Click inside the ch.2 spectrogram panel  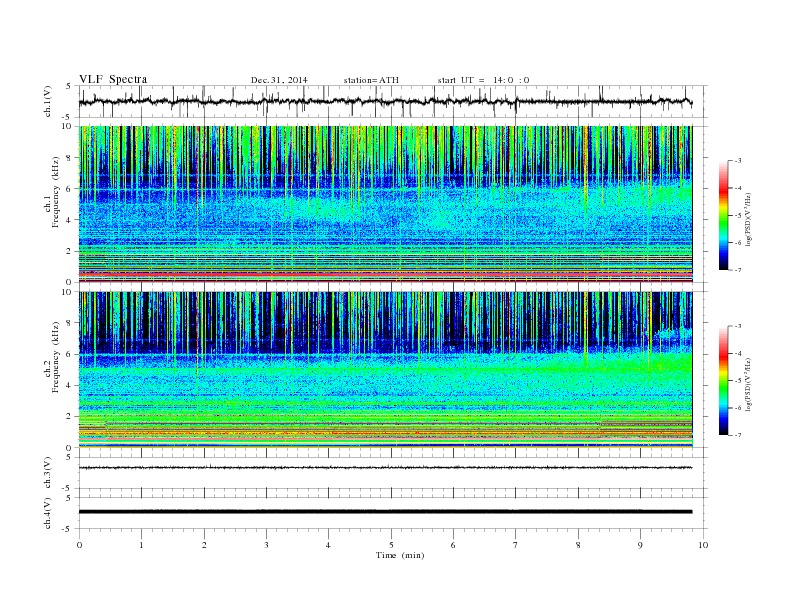coord(385,370)
